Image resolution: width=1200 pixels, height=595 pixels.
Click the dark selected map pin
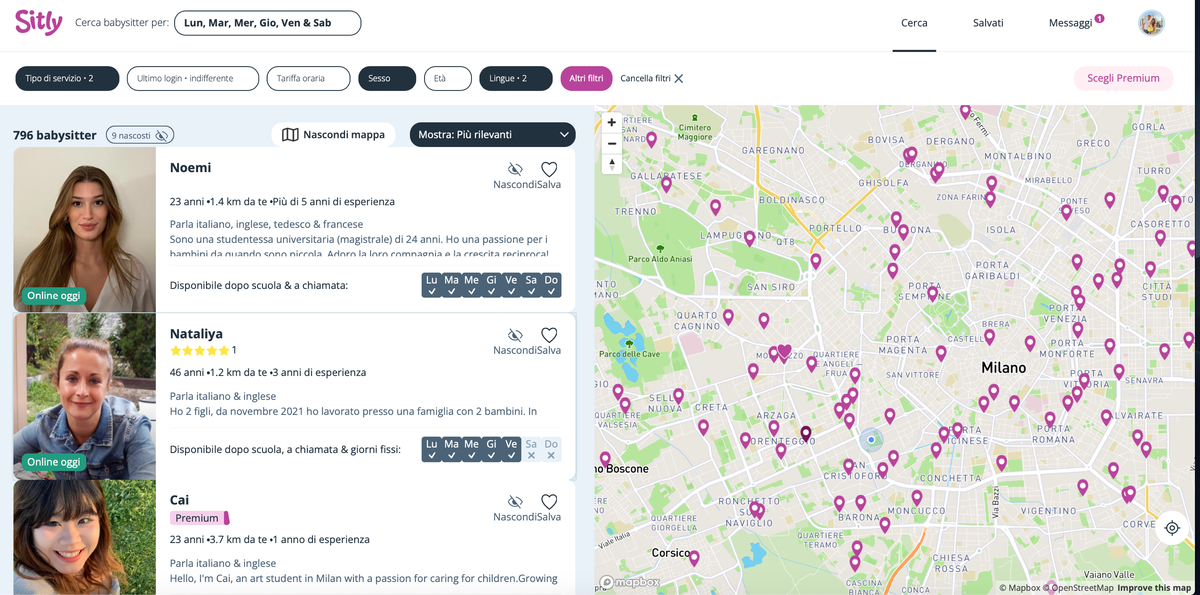click(806, 434)
